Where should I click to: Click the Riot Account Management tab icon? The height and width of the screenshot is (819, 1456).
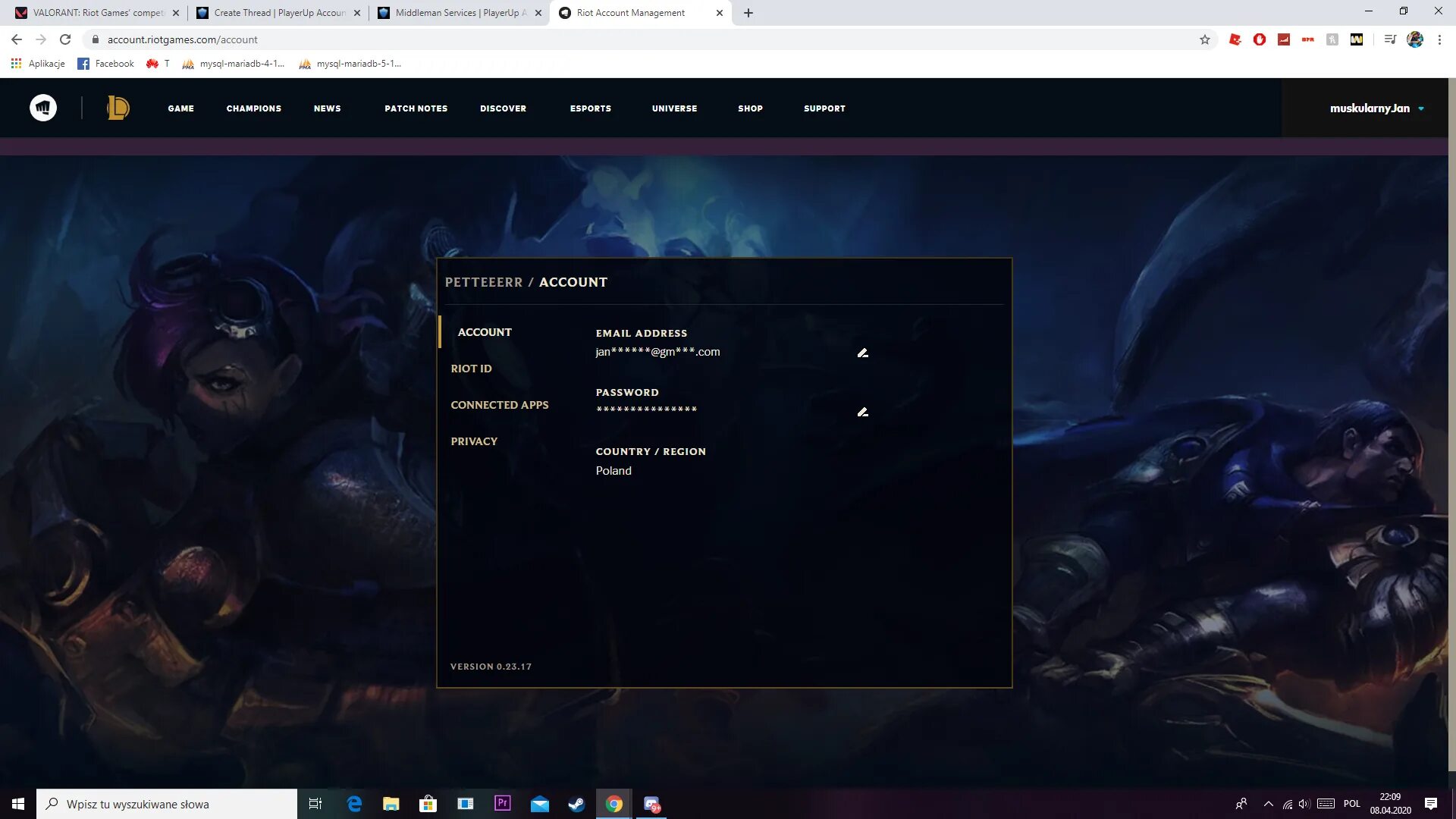567,12
